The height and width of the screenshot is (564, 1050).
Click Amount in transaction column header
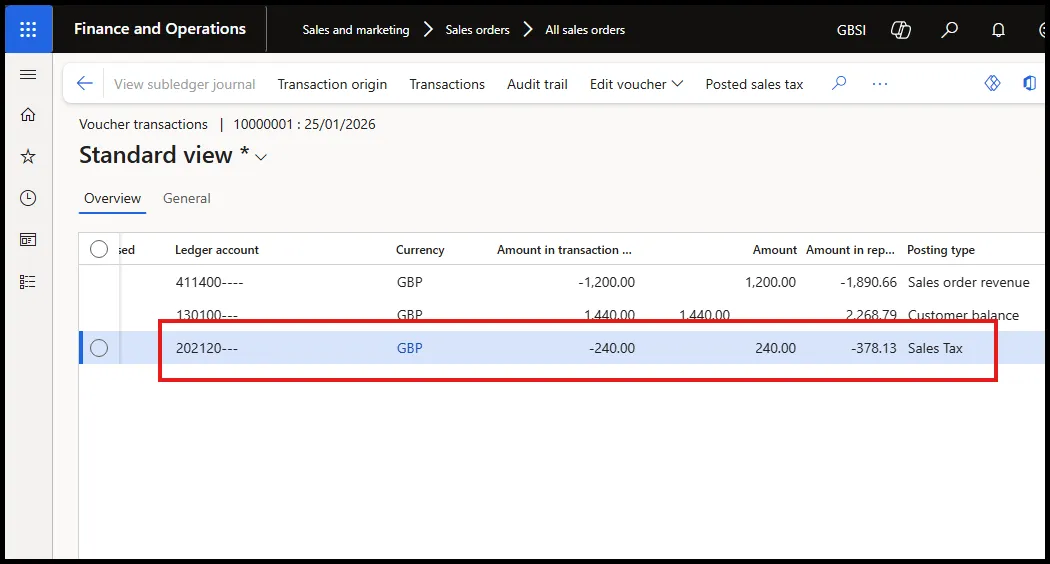click(564, 250)
